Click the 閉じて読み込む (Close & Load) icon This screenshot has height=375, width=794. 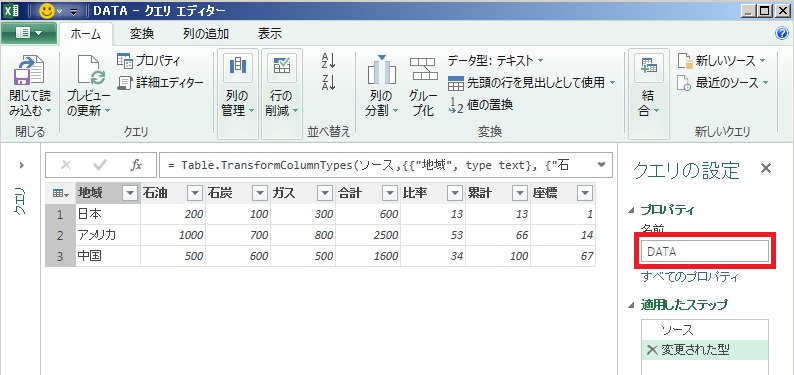click(29, 70)
